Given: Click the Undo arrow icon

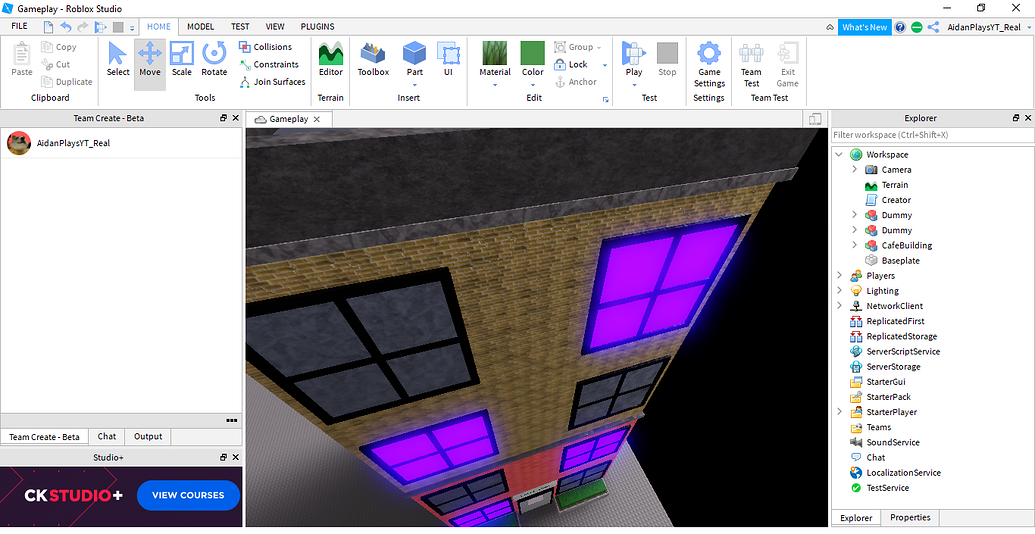Looking at the screenshot, I should click(66, 27).
